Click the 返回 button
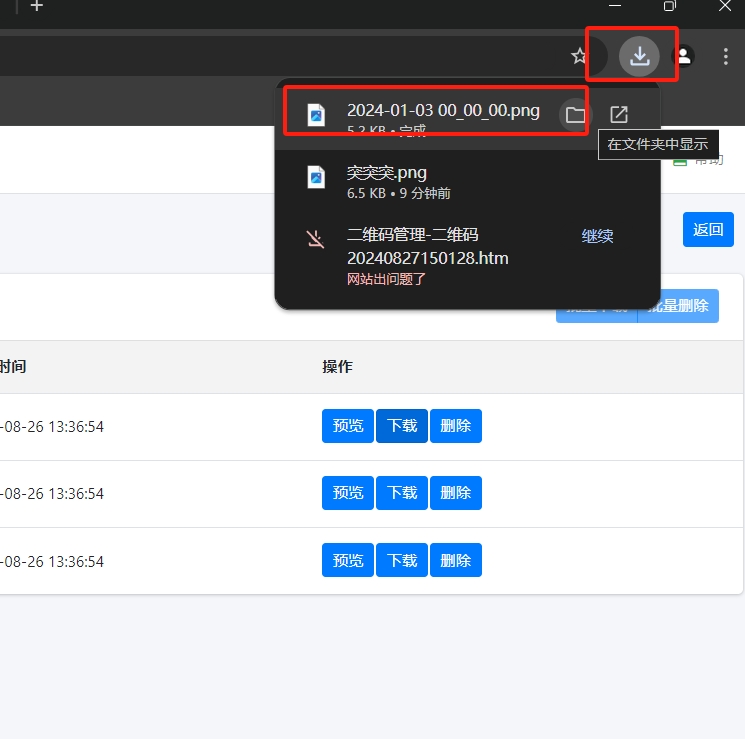The height and width of the screenshot is (739, 745). point(708,229)
